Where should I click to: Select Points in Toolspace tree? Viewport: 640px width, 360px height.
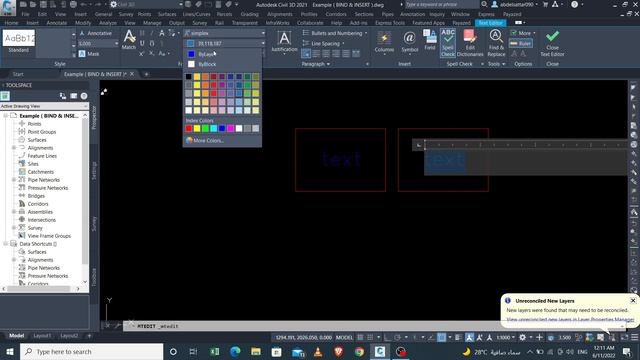click(34, 124)
